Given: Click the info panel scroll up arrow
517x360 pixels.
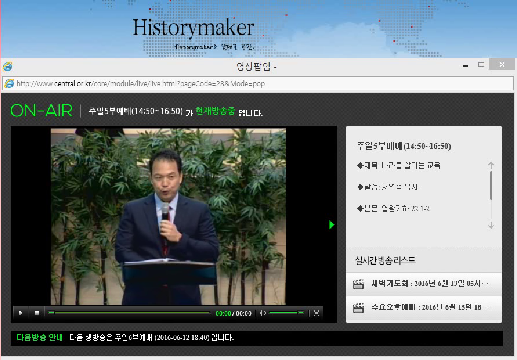Looking at the screenshot, I should (491, 165).
